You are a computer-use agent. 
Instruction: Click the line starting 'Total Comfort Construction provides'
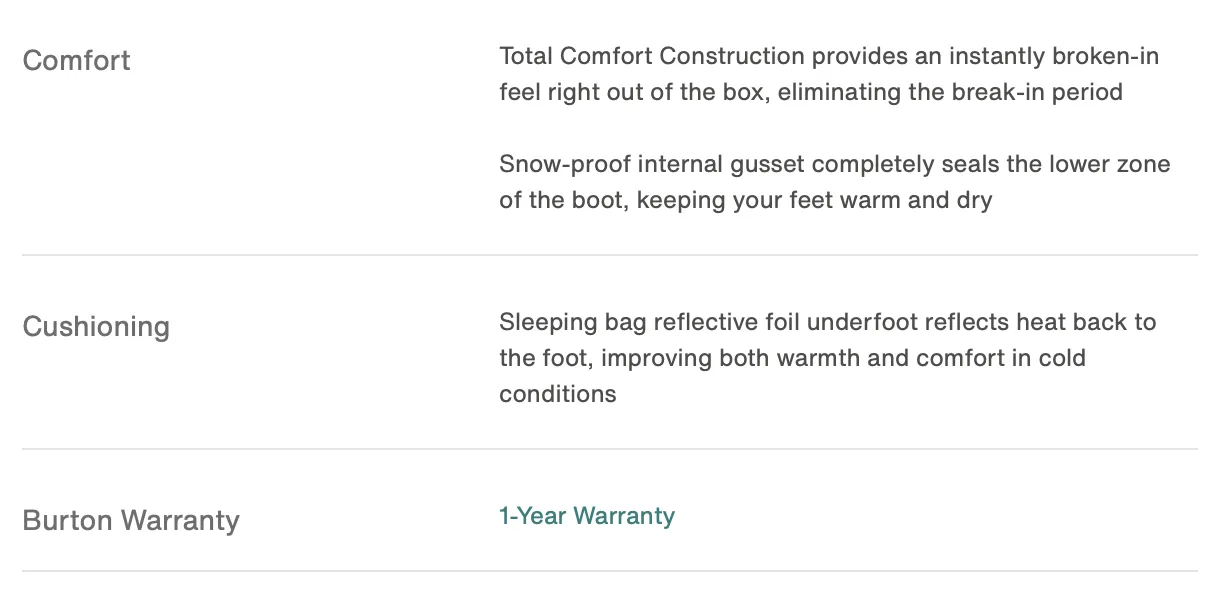[x=829, y=56]
